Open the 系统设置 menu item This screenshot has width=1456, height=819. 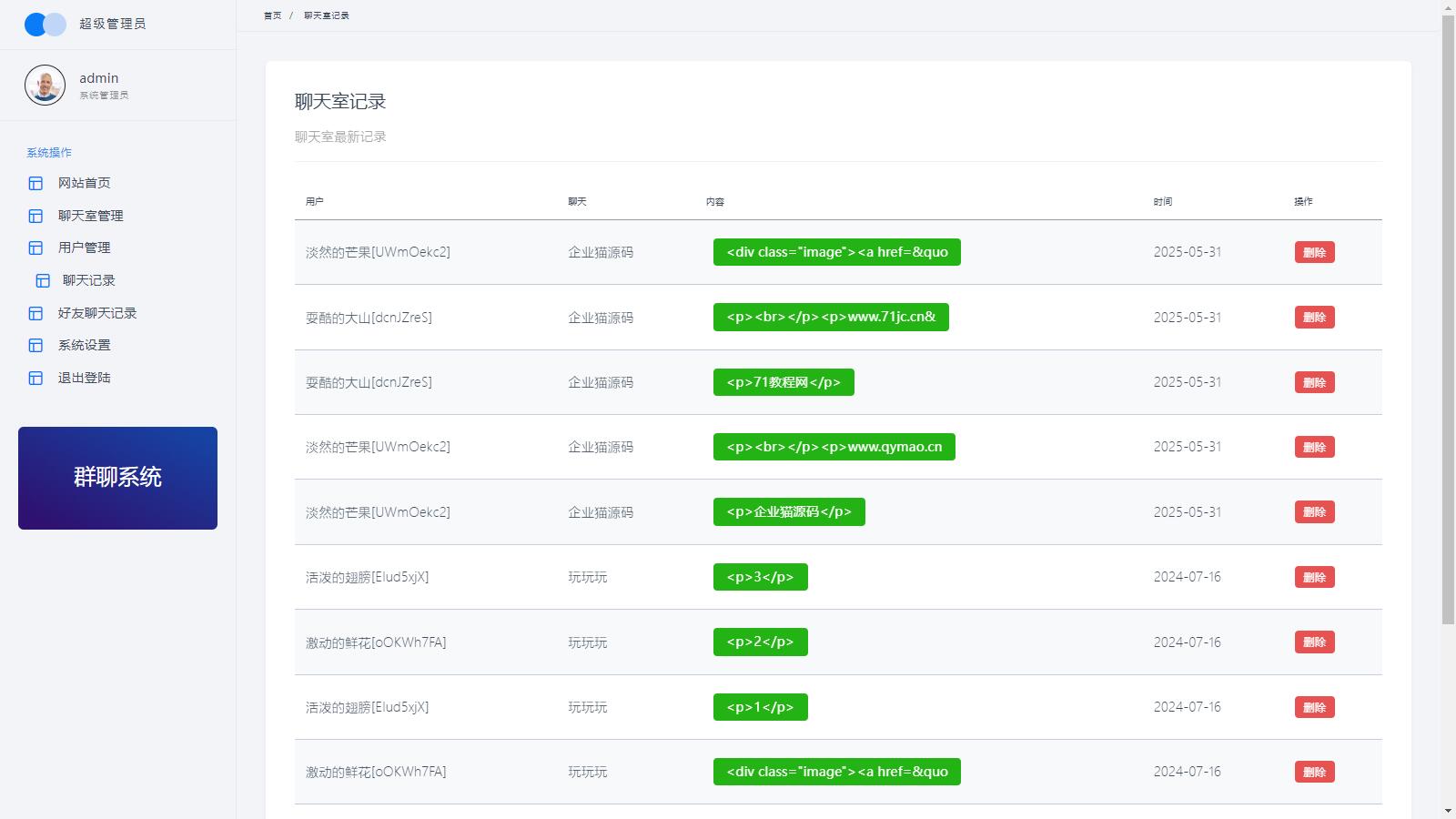[x=84, y=345]
